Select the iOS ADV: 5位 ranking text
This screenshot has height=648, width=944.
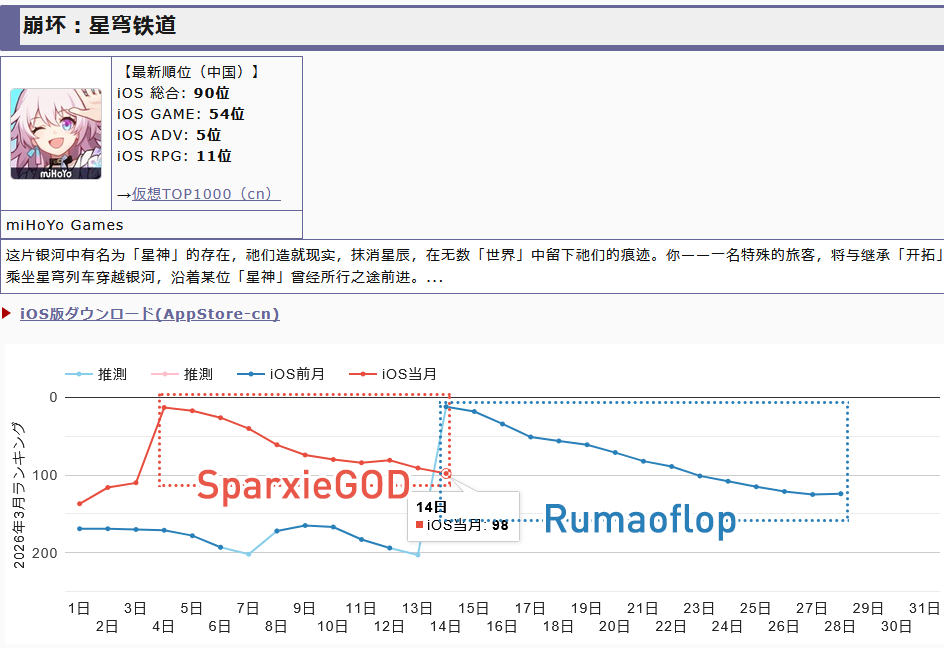click(x=169, y=135)
